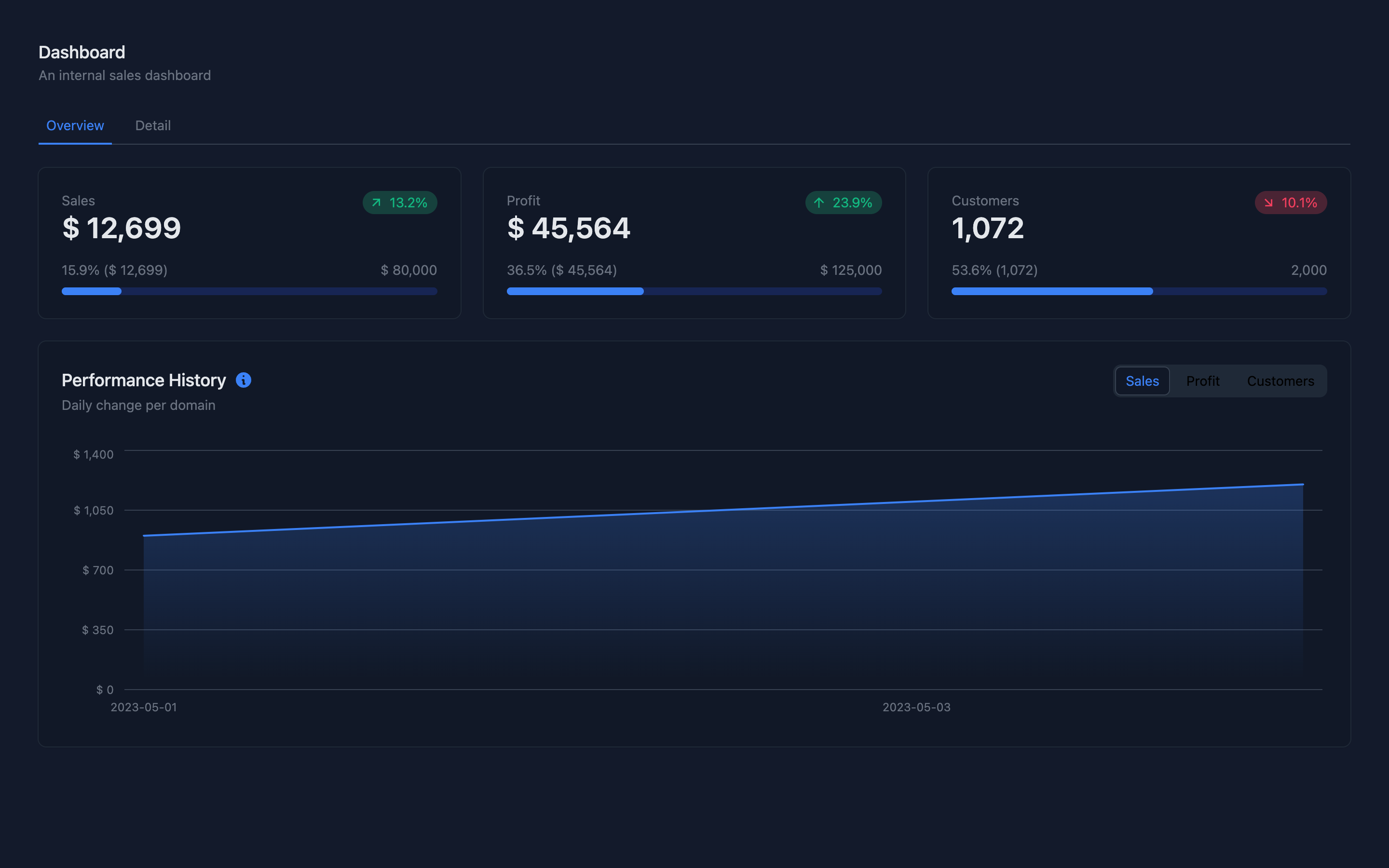This screenshot has height=868, width=1389.
Task: Click the 2023-05-03 axis label
Action: [x=916, y=707]
